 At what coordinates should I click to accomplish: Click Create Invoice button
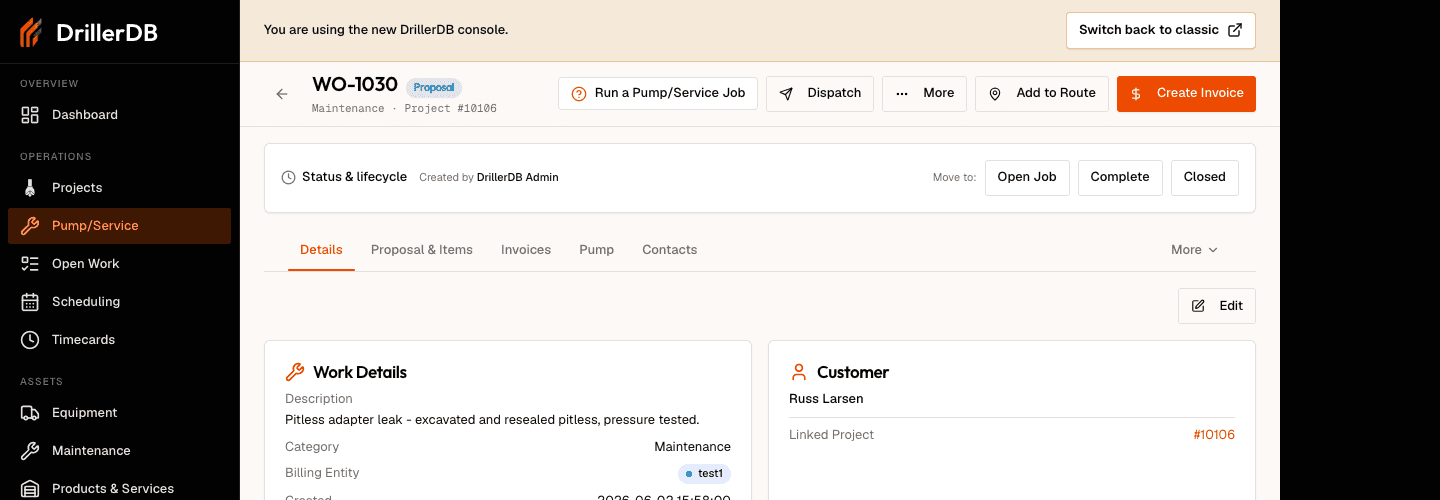click(1186, 93)
